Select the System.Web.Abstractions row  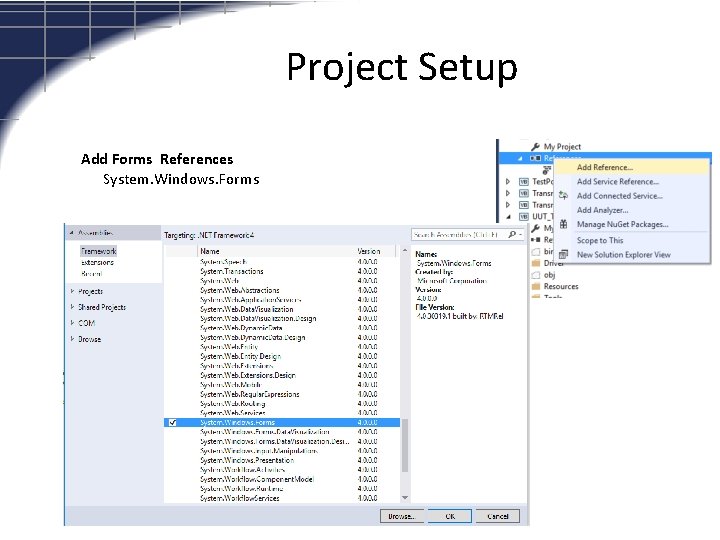coord(282,290)
